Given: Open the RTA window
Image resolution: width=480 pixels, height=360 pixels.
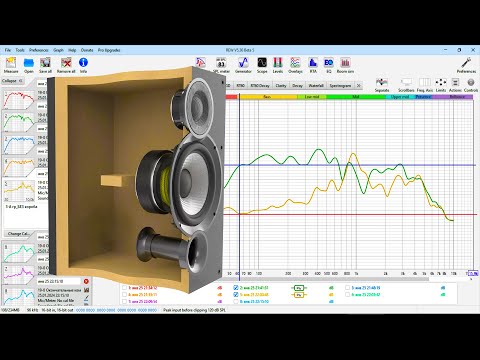Looking at the screenshot, I should [x=313, y=65].
